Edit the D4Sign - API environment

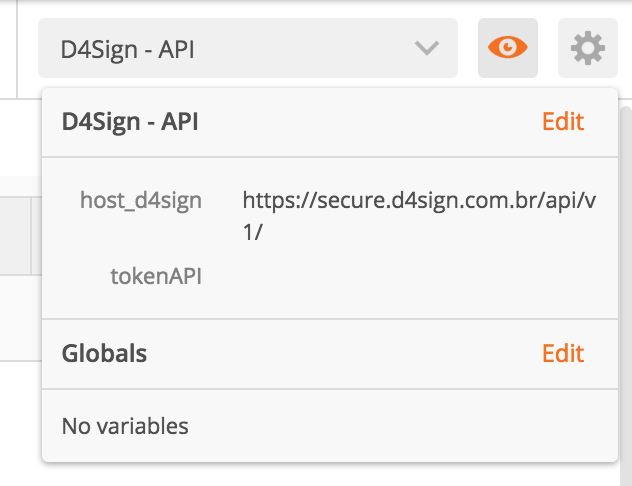point(563,121)
